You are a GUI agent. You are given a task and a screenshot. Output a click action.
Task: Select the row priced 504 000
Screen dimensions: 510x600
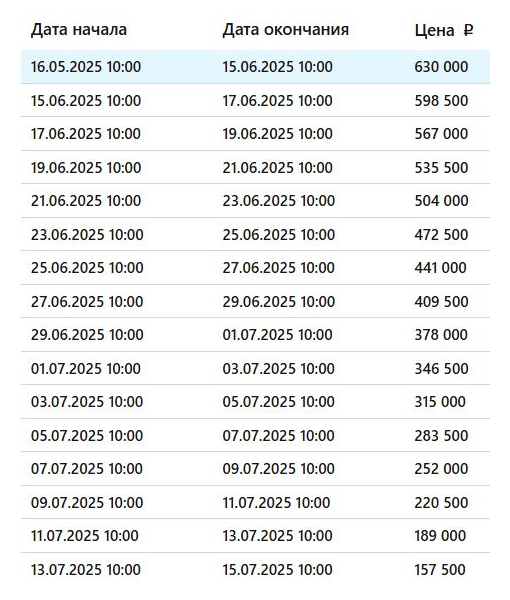pyautogui.click(x=255, y=201)
